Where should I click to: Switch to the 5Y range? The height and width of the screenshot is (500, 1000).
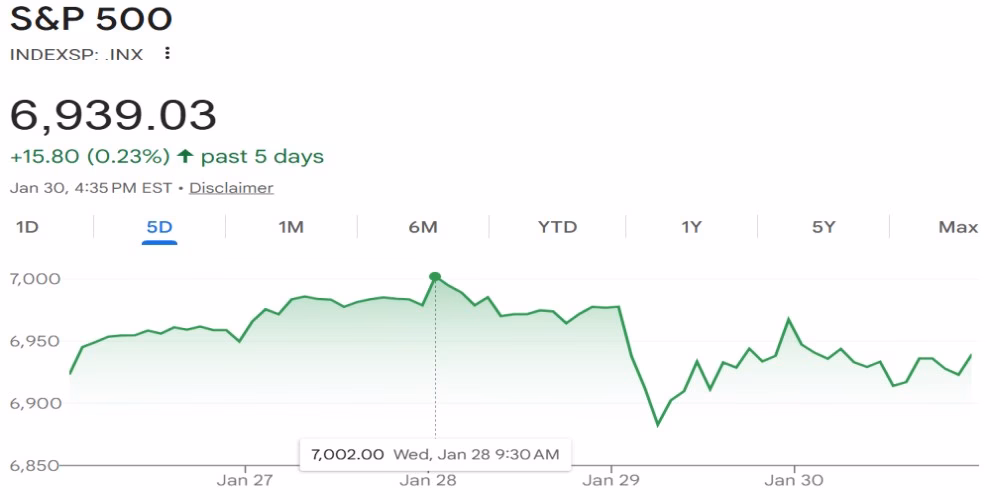(x=823, y=227)
